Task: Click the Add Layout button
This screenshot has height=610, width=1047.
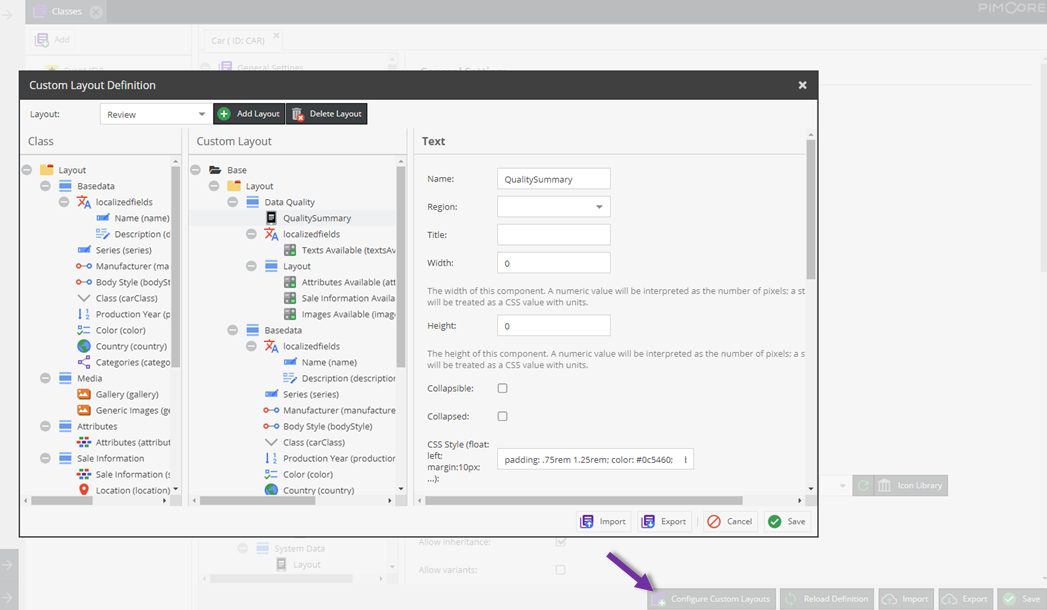Action: coord(249,114)
